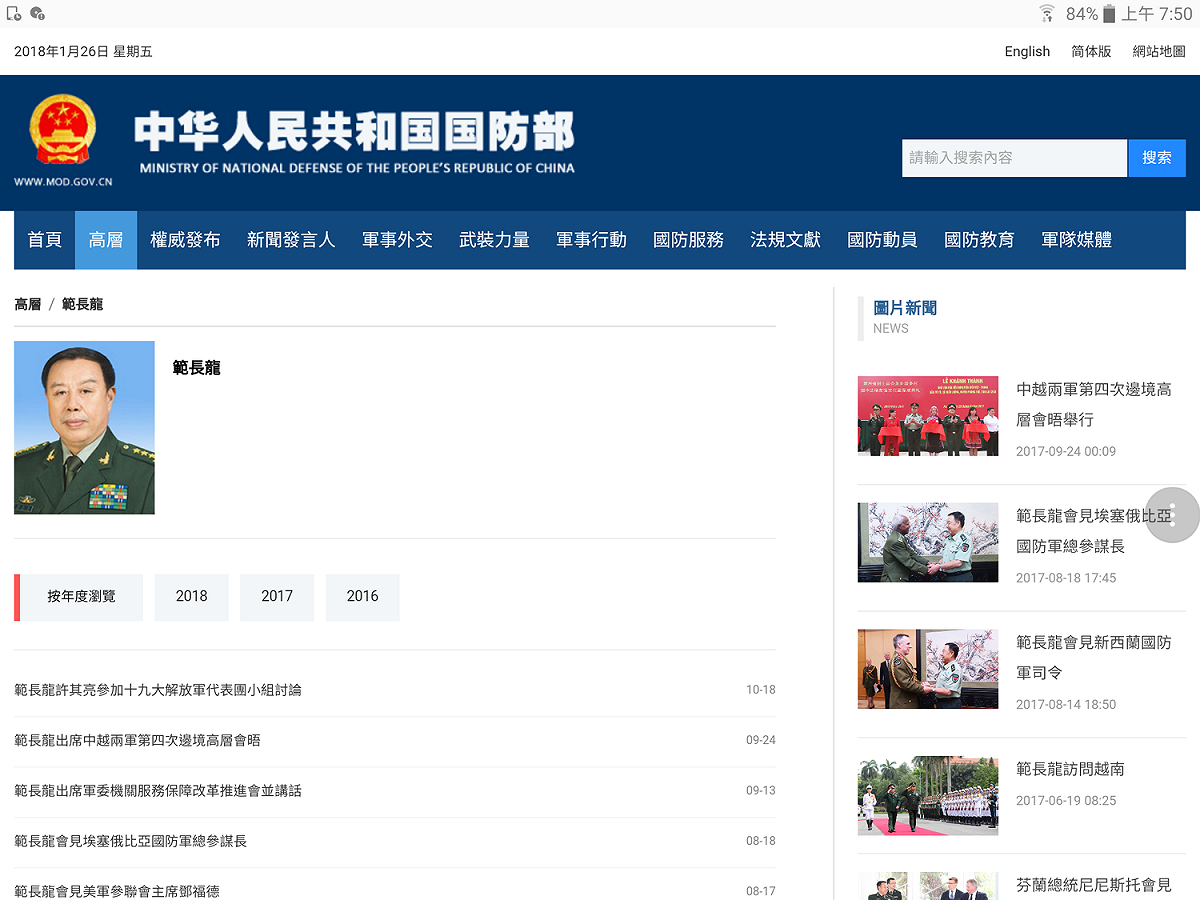Open article 範長龍出席中越兩軍第四次邊境高層會晤
The image size is (1200, 900).
137,741
